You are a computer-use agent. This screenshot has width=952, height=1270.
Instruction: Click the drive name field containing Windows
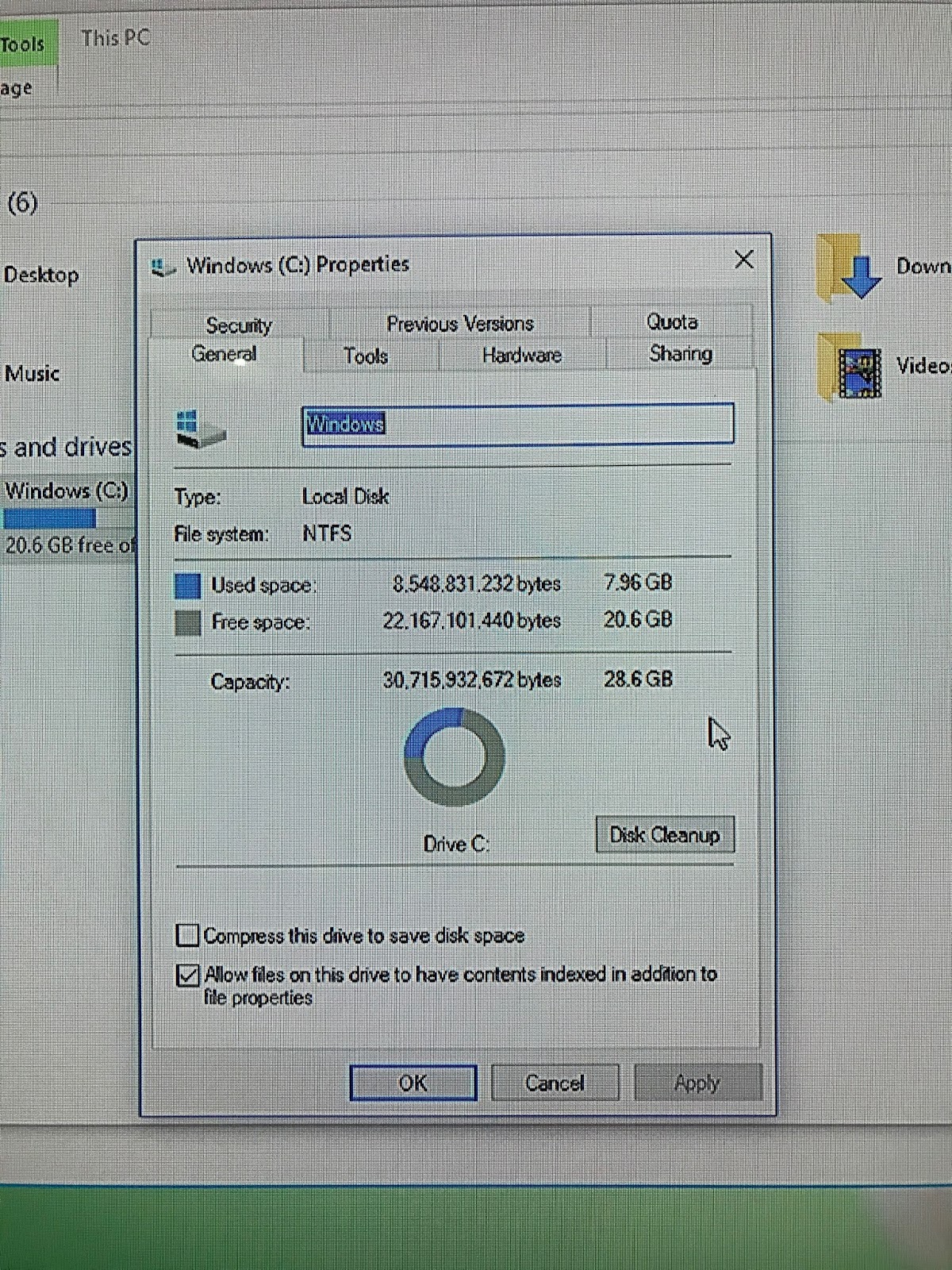(x=517, y=425)
